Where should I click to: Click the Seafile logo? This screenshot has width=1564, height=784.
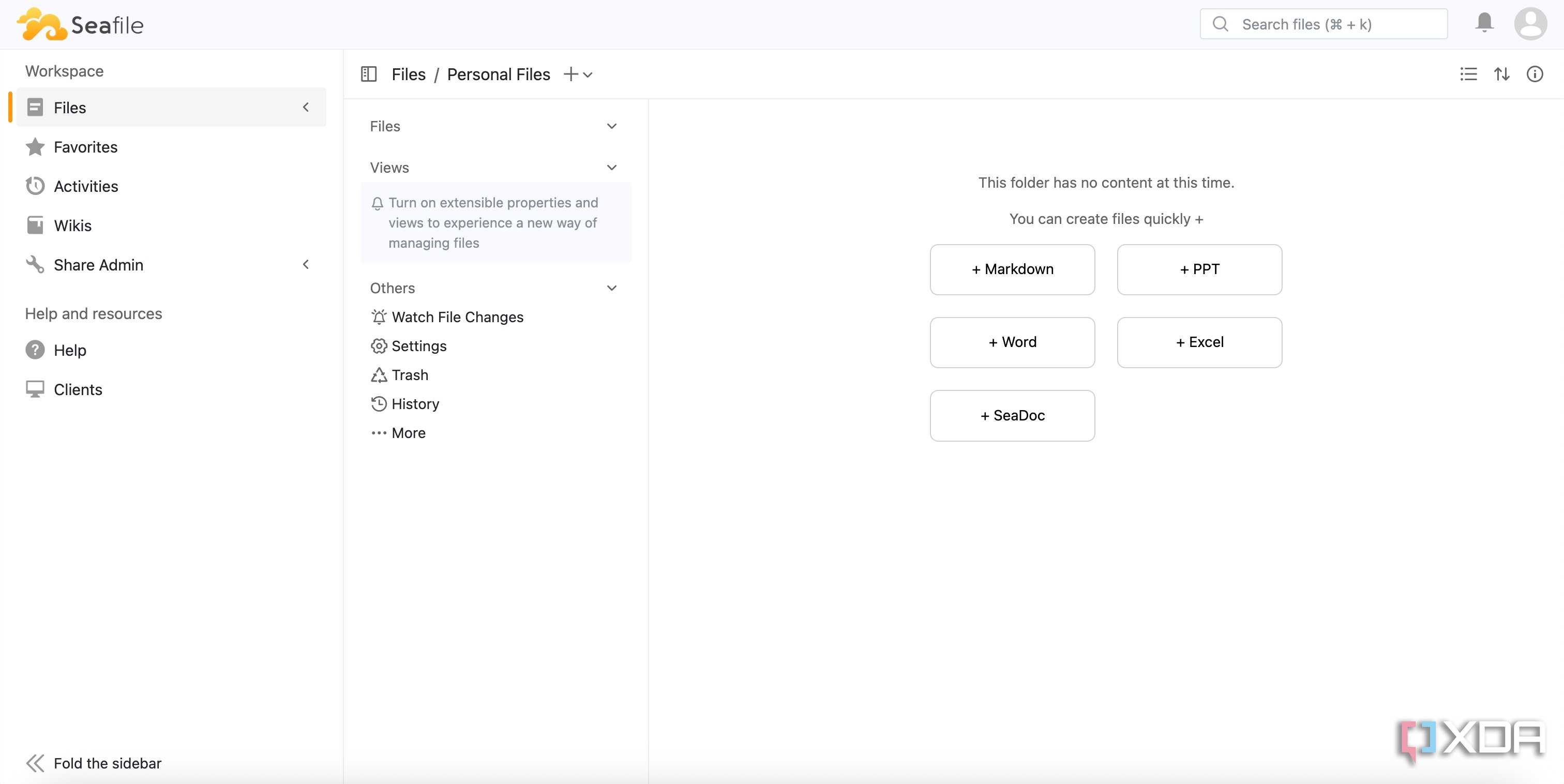click(x=80, y=24)
